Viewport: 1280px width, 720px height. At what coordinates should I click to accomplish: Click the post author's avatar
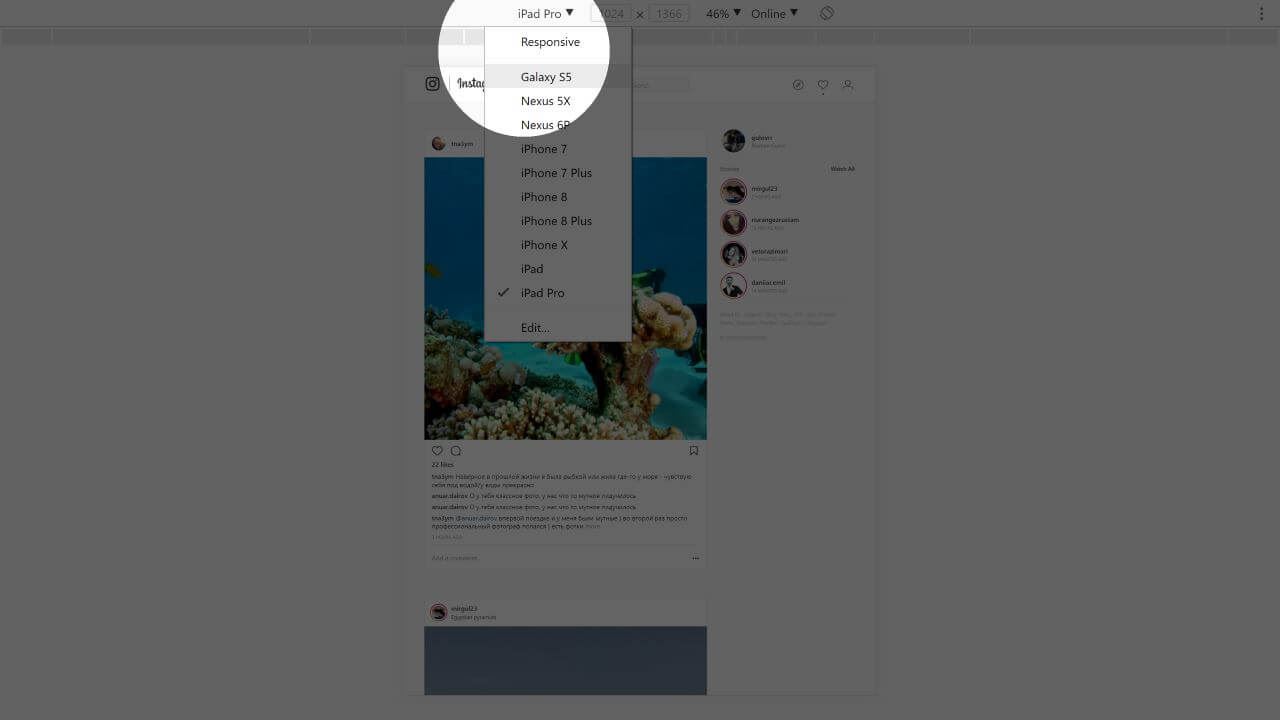(438, 143)
